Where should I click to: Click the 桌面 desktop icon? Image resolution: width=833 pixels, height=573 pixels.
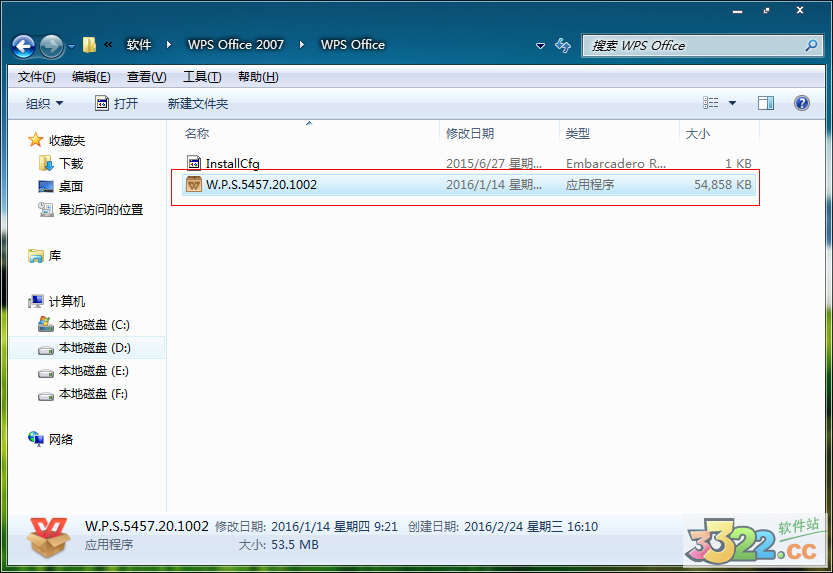point(46,186)
